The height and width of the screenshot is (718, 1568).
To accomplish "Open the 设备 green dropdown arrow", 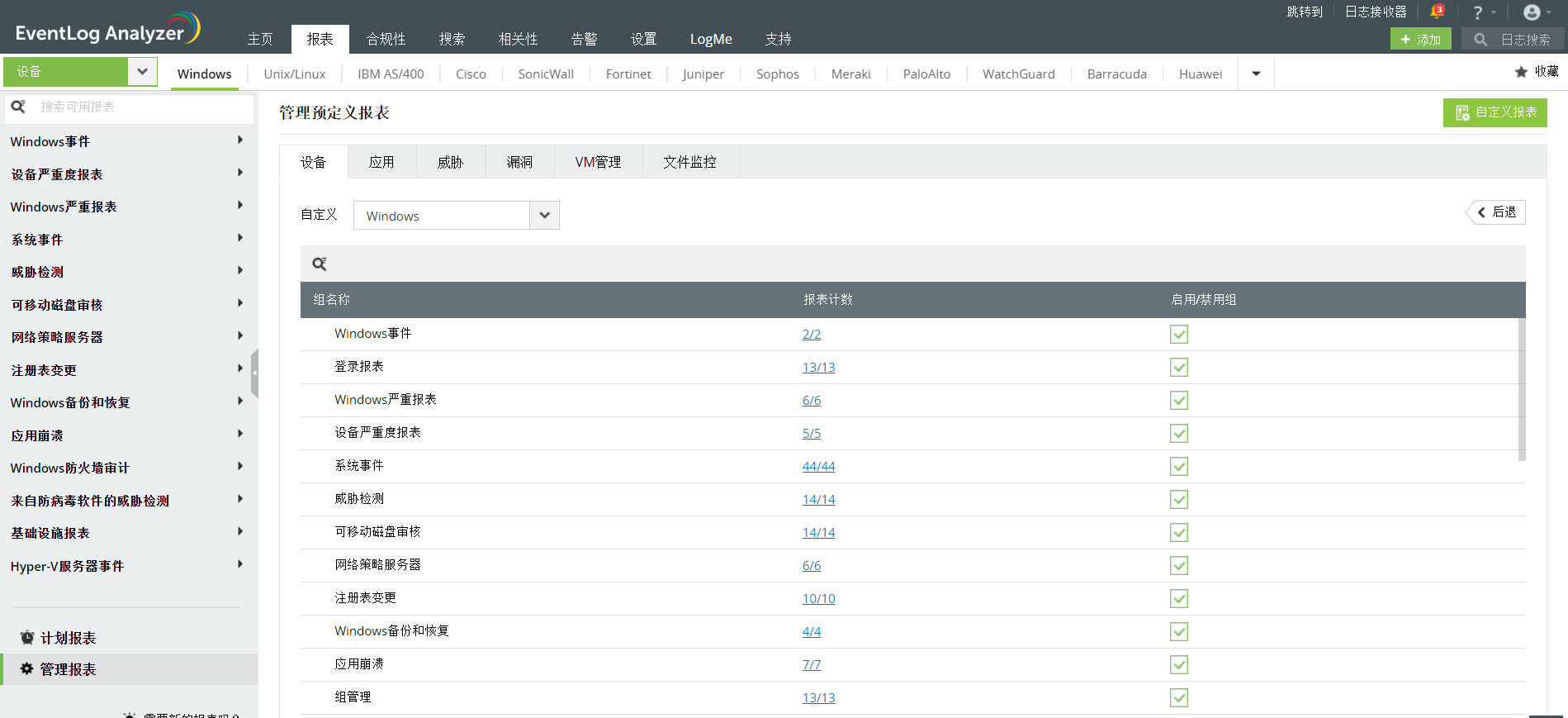I will 142,71.
